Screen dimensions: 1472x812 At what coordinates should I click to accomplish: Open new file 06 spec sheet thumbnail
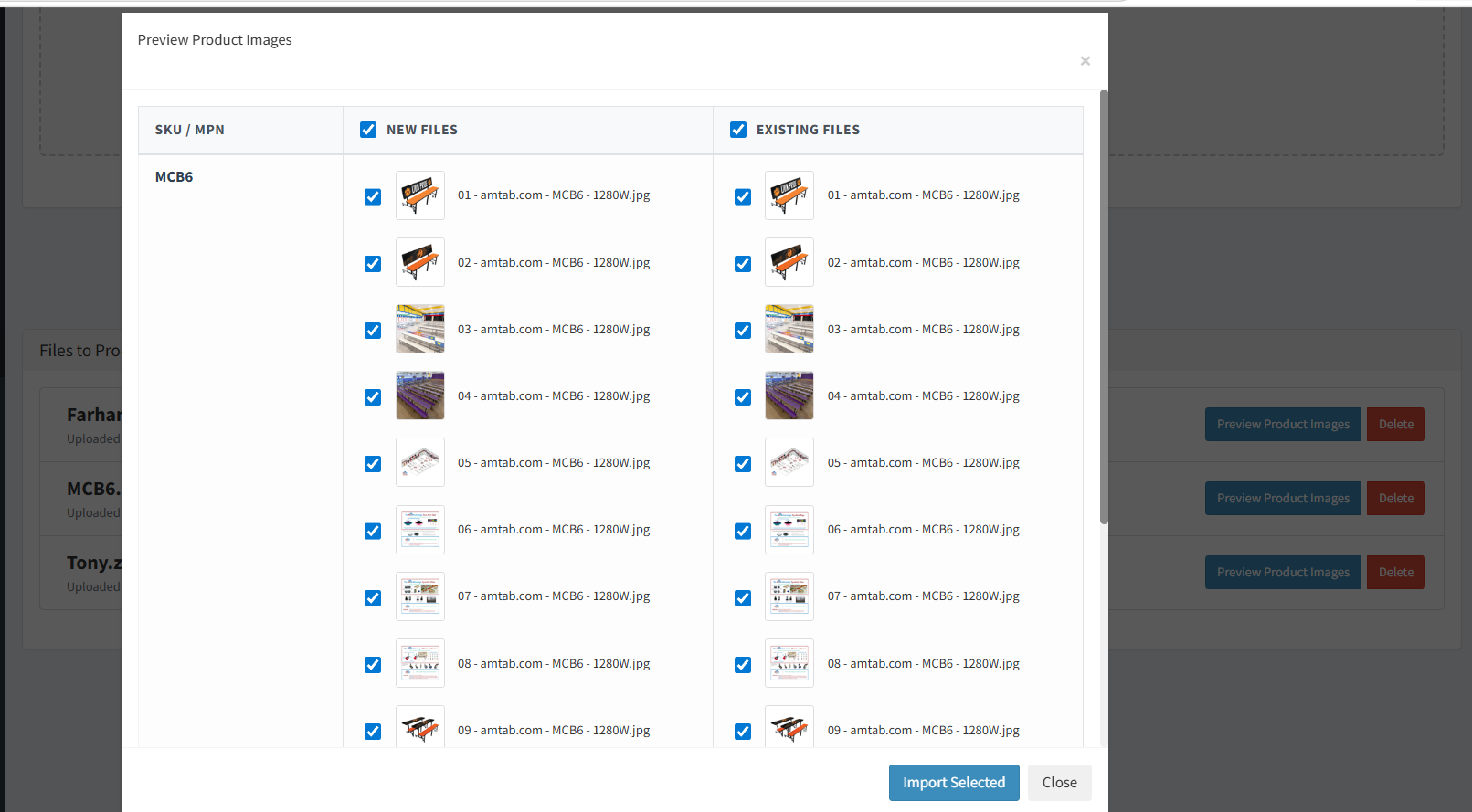click(420, 530)
